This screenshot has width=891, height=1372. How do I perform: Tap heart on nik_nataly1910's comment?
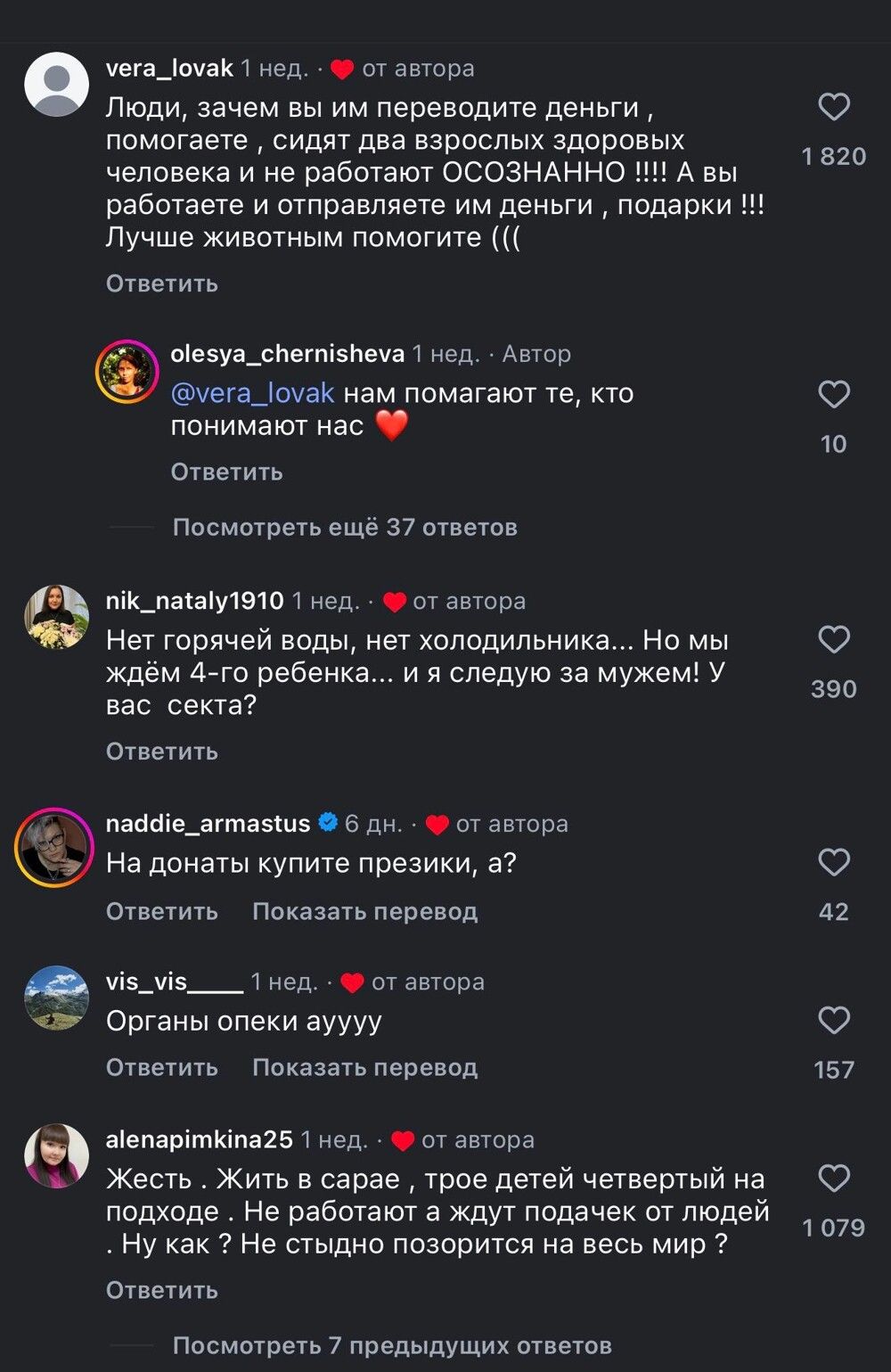point(833,640)
